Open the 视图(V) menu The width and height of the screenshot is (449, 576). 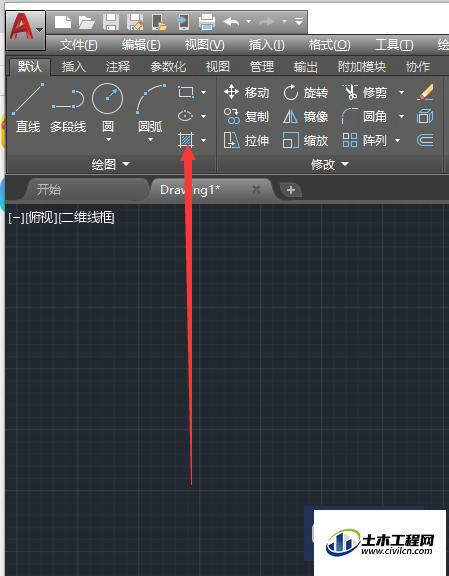click(204, 45)
